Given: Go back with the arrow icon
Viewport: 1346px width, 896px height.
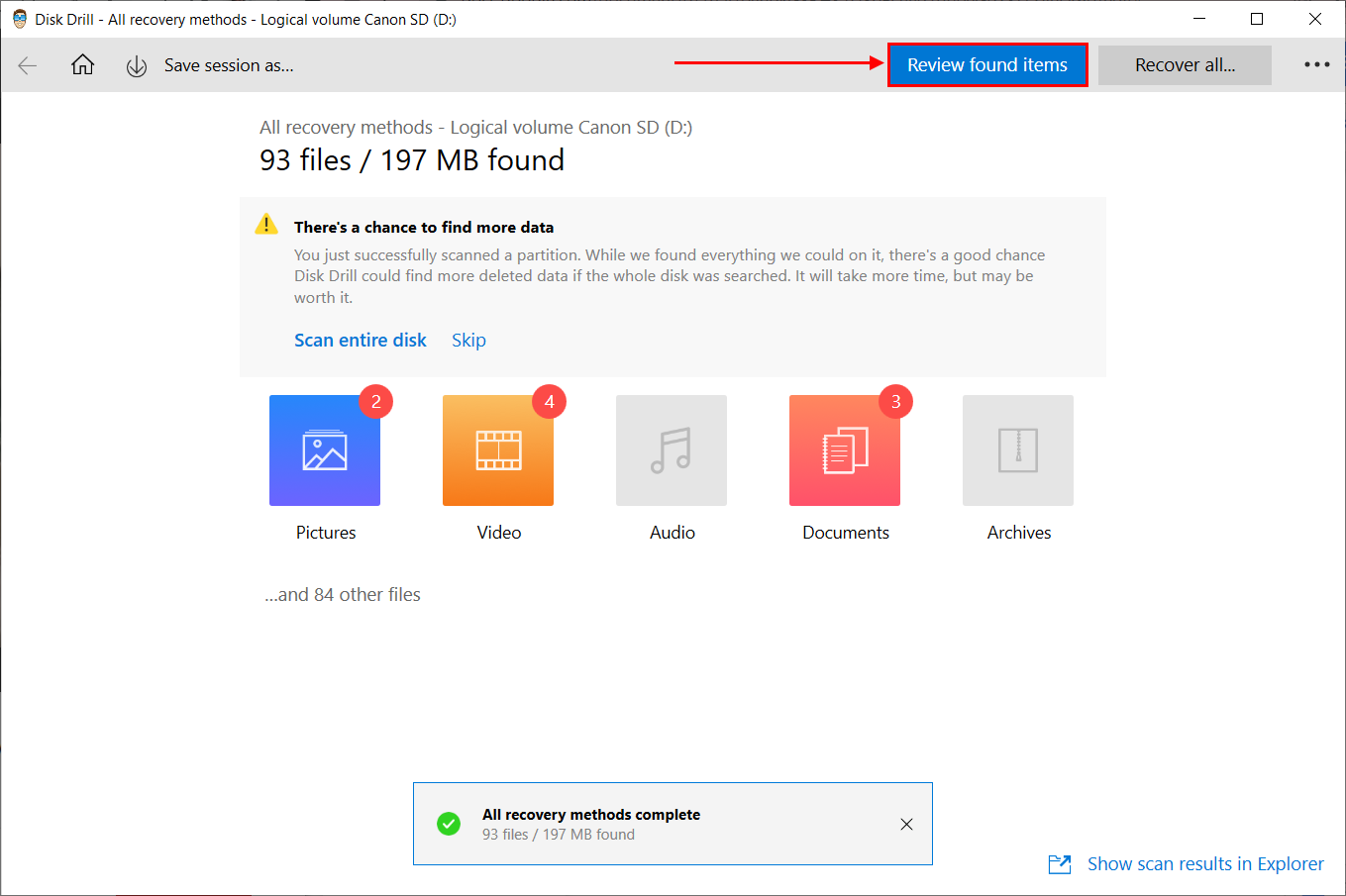Looking at the screenshot, I should (x=28, y=65).
